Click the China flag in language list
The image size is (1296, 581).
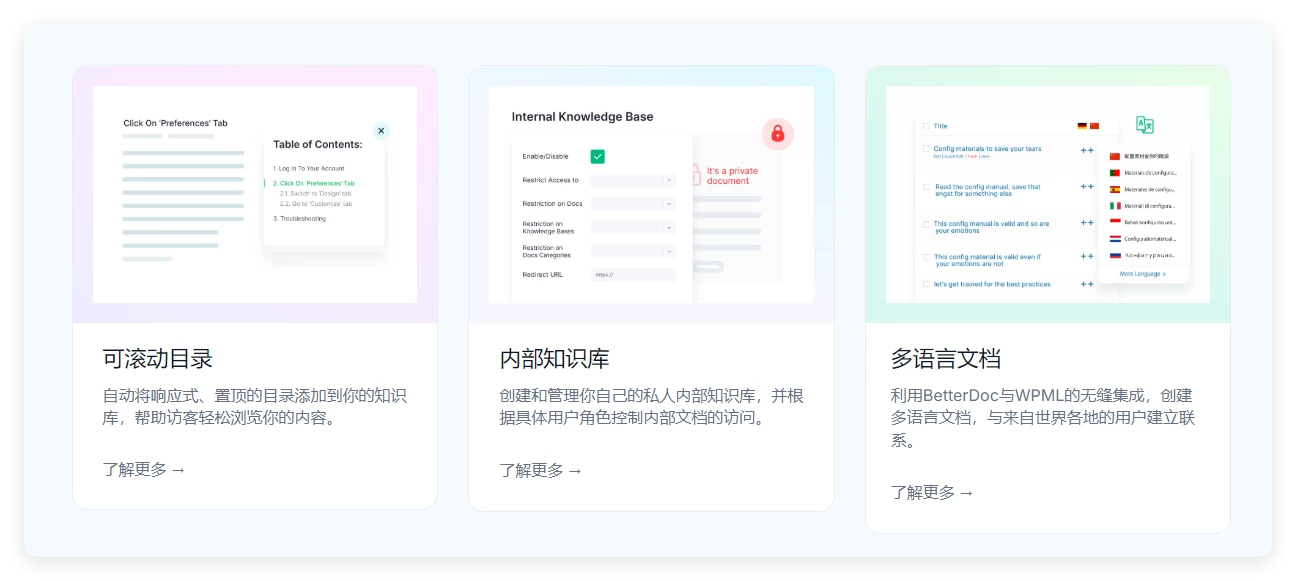click(1115, 156)
